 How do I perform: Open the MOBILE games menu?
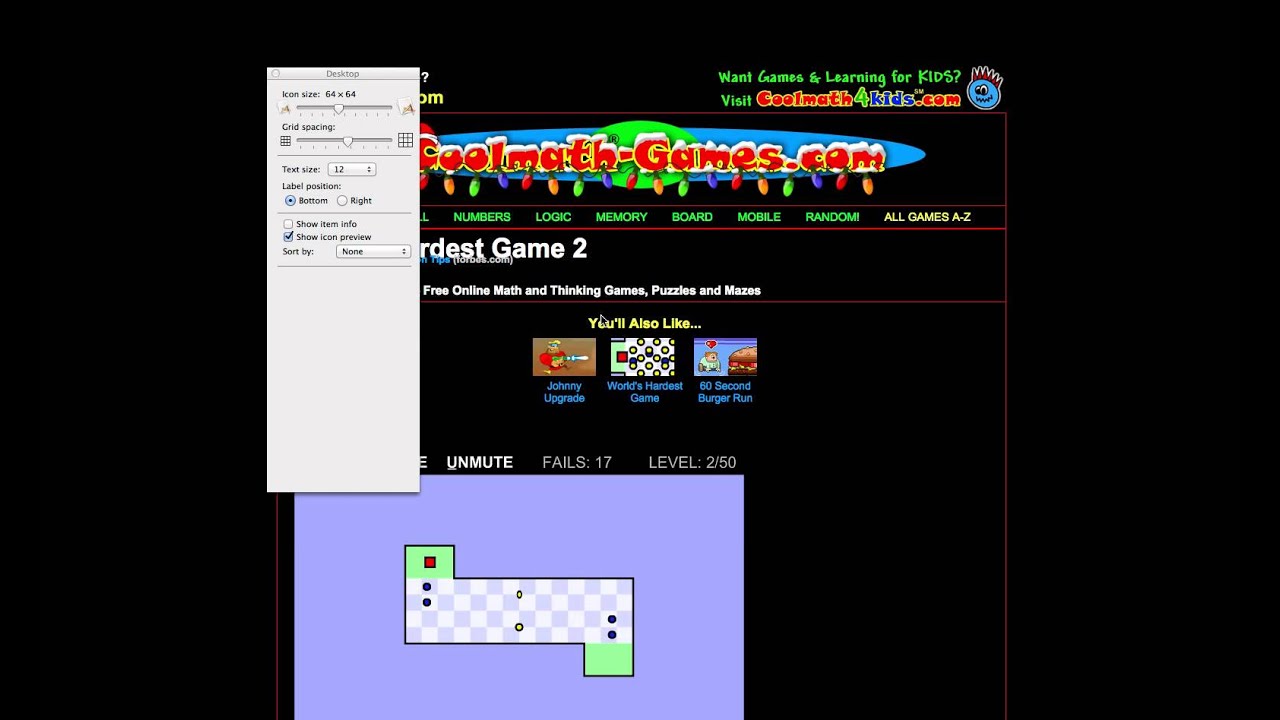click(759, 217)
